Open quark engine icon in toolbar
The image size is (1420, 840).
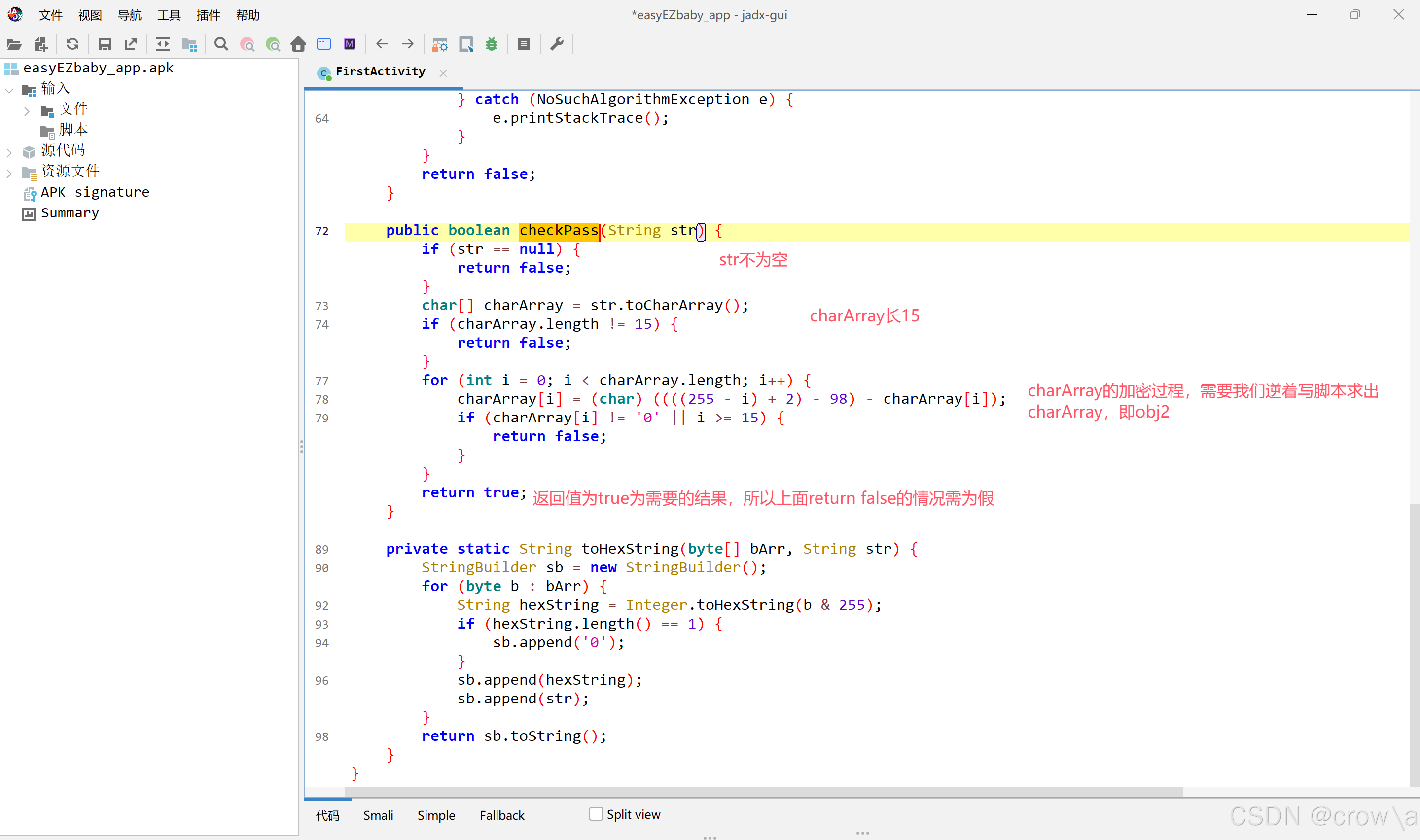coord(466,44)
